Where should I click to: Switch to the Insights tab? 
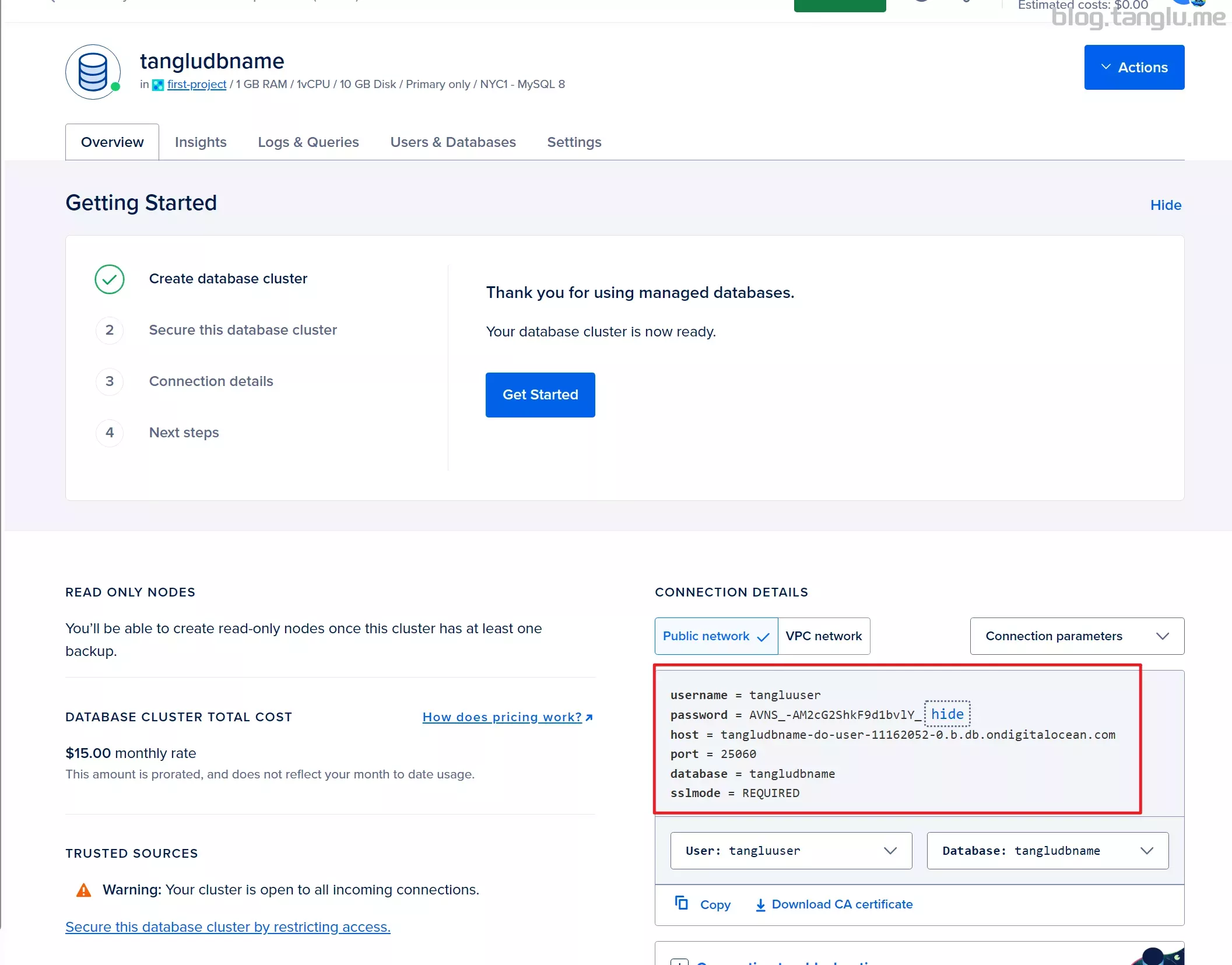tap(201, 142)
